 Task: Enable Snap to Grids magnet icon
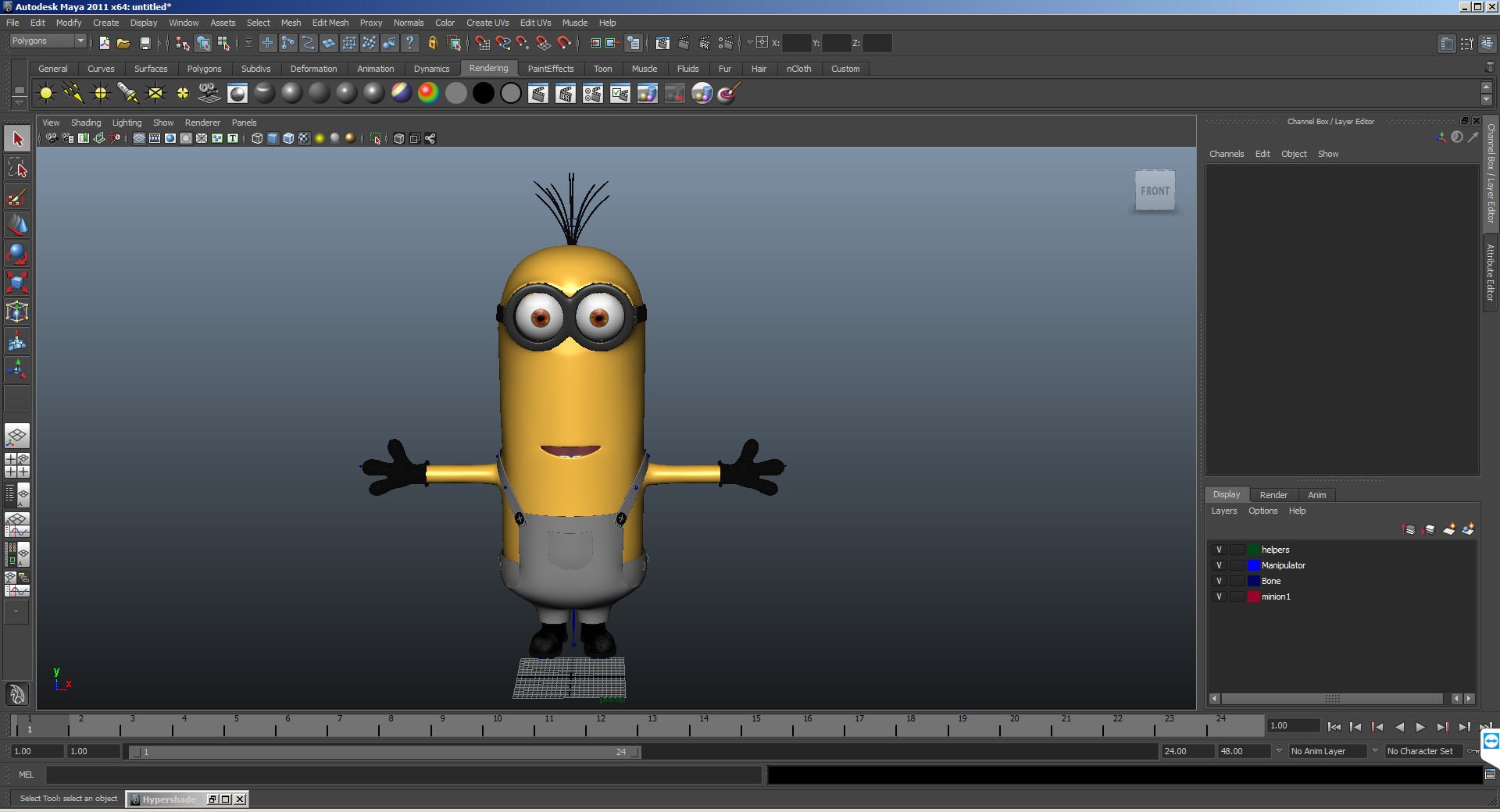(482, 43)
